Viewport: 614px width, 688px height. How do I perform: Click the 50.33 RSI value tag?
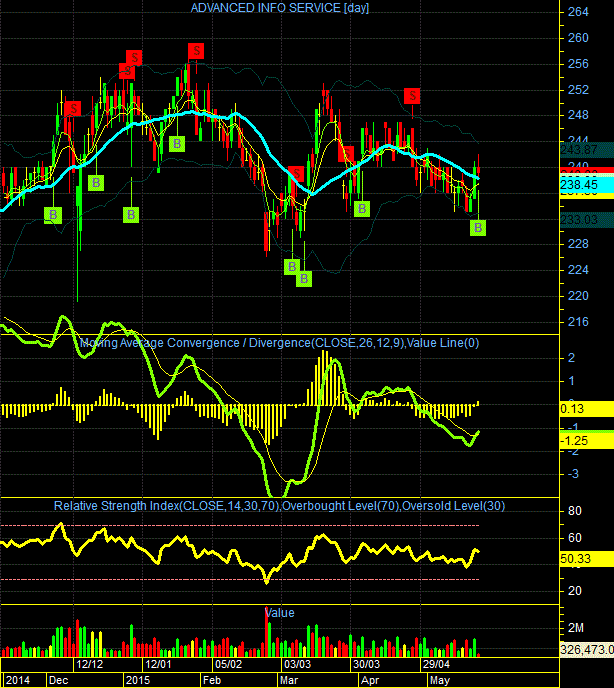[x=587, y=559]
